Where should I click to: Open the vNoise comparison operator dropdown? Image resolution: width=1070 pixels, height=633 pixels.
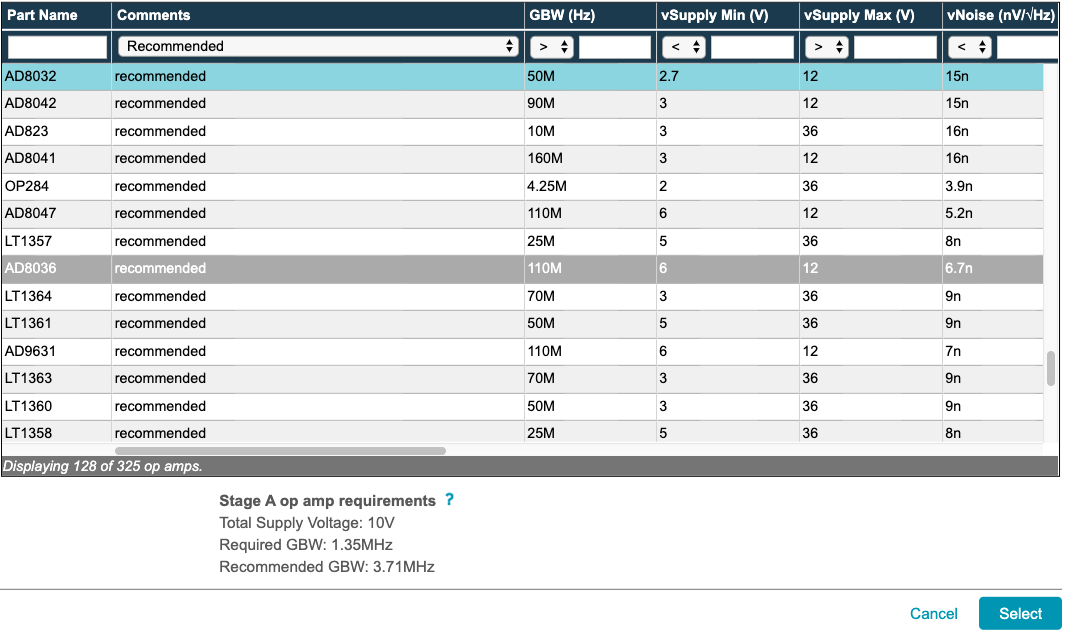pos(970,47)
